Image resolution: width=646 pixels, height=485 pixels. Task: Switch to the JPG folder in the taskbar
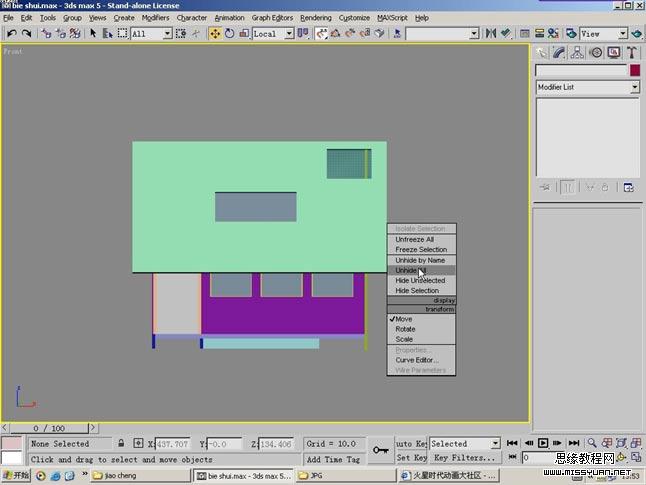coord(346,476)
